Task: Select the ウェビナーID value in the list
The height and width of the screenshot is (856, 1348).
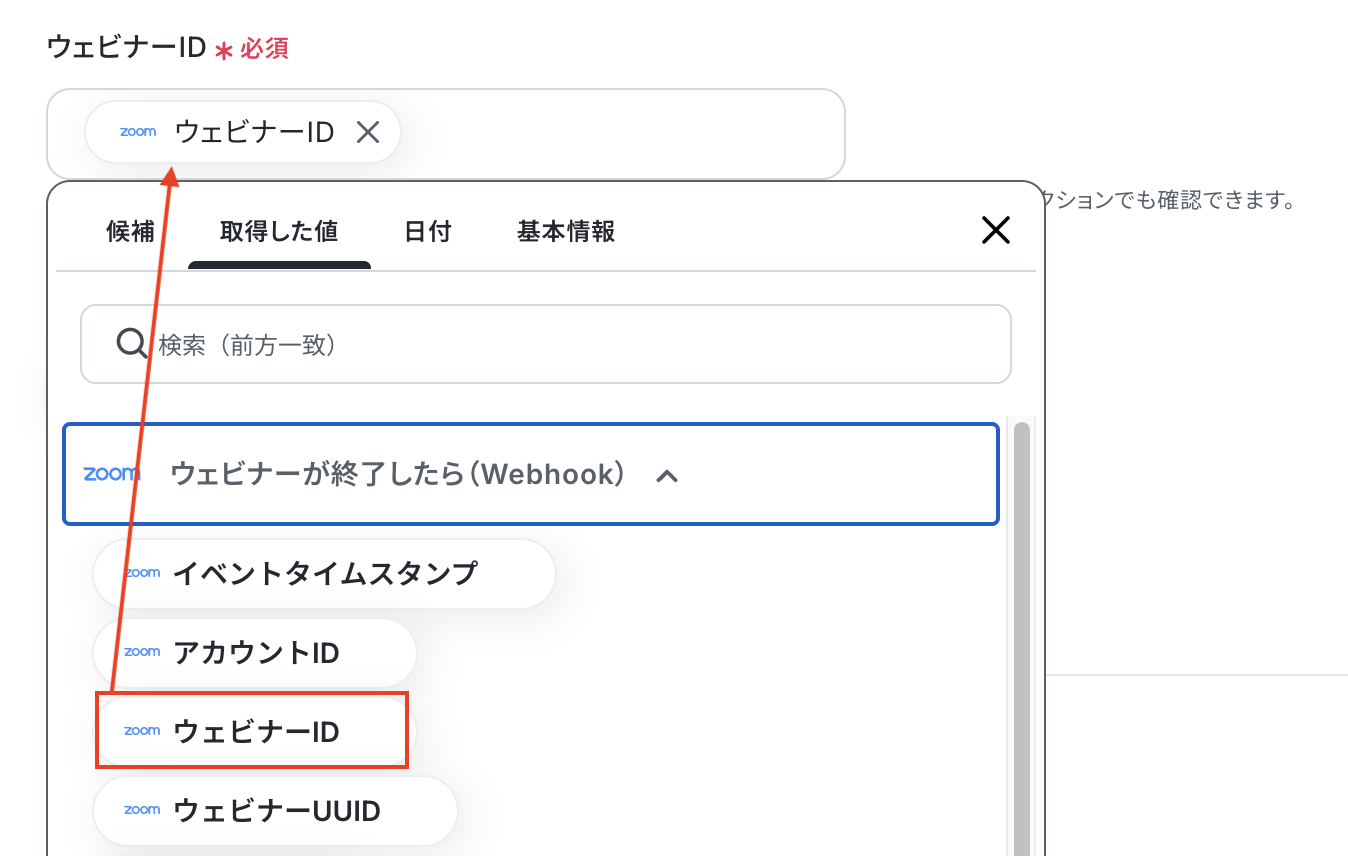Action: [x=254, y=732]
